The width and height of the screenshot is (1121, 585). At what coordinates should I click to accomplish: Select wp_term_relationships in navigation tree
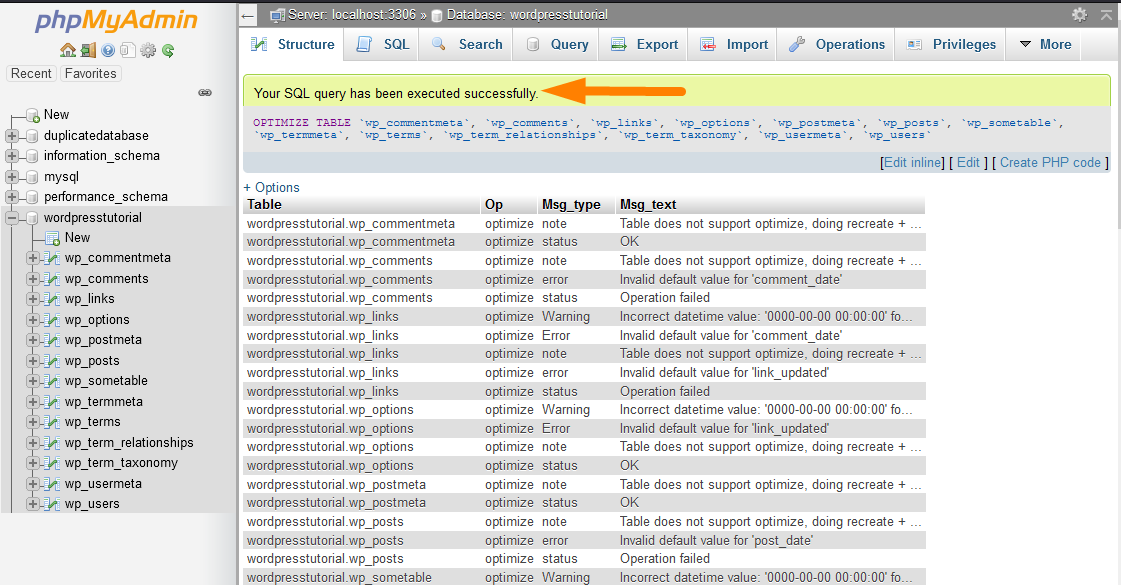tap(129, 443)
